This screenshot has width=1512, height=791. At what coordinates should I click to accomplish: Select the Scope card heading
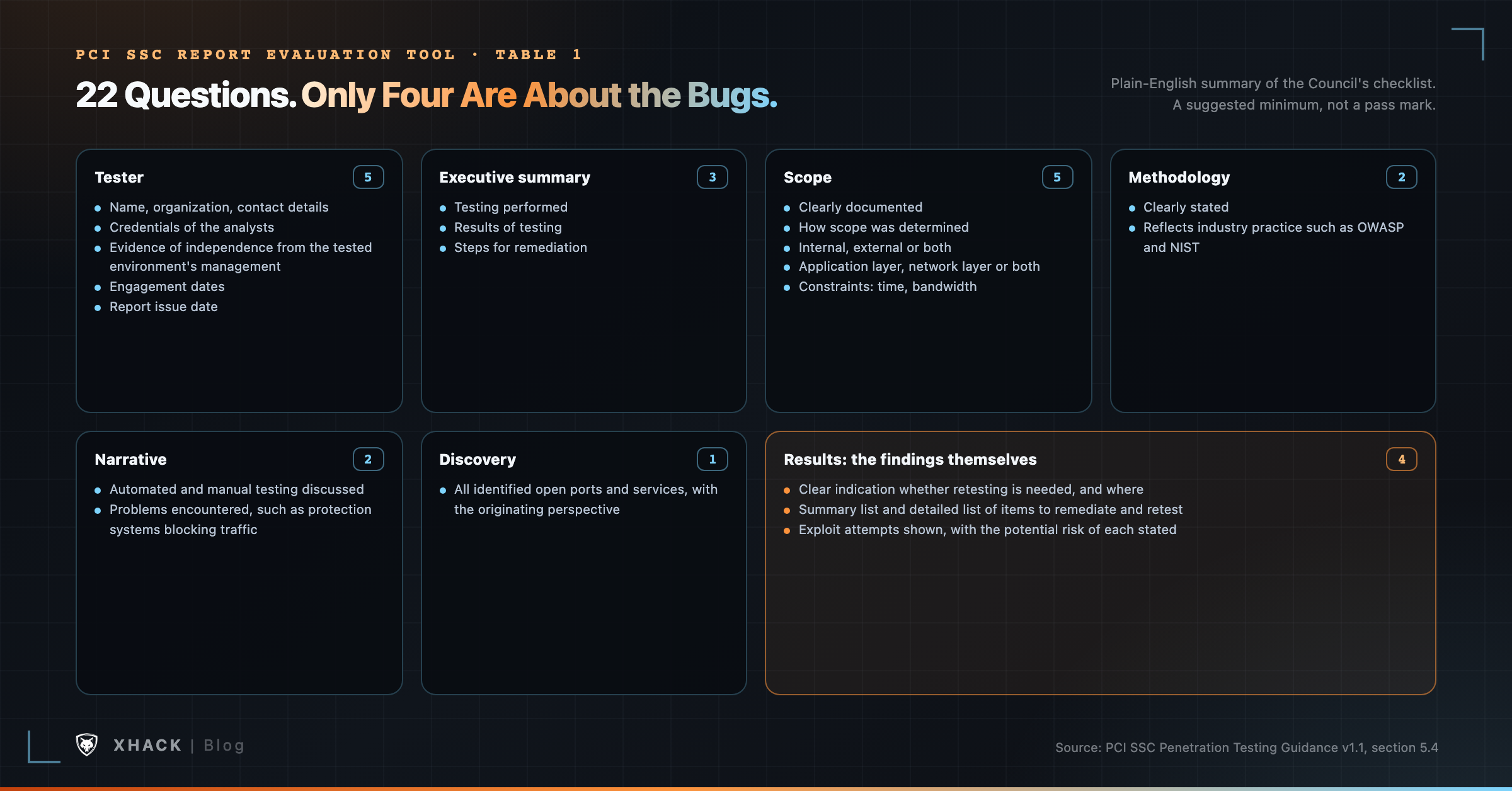(808, 177)
